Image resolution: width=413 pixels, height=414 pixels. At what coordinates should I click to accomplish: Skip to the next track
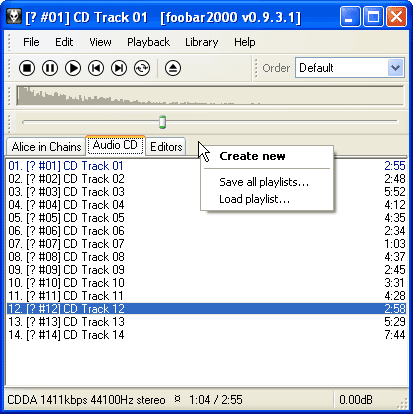(119, 68)
